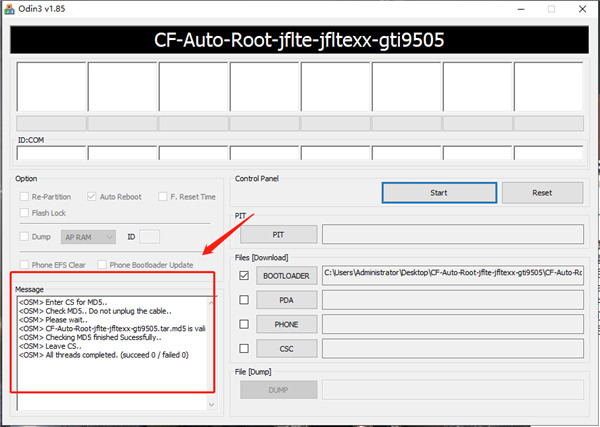Click the 'Do not unplug the cable' log line
This screenshot has height=427, width=600.
pos(95,311)
